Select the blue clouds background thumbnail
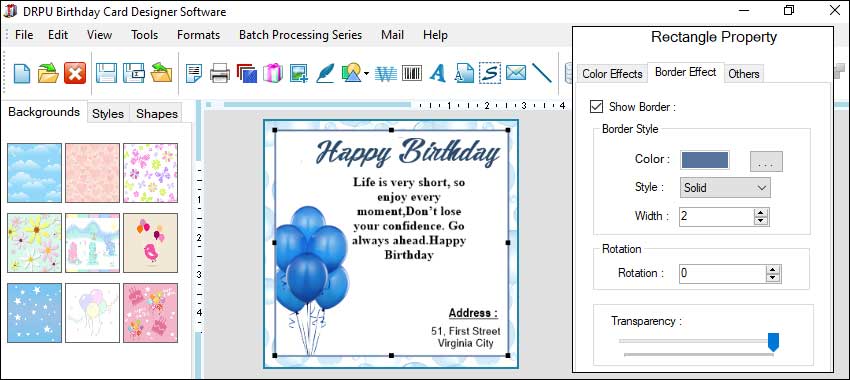Viewport: 850px width, 380px height. tap(34, 173)
